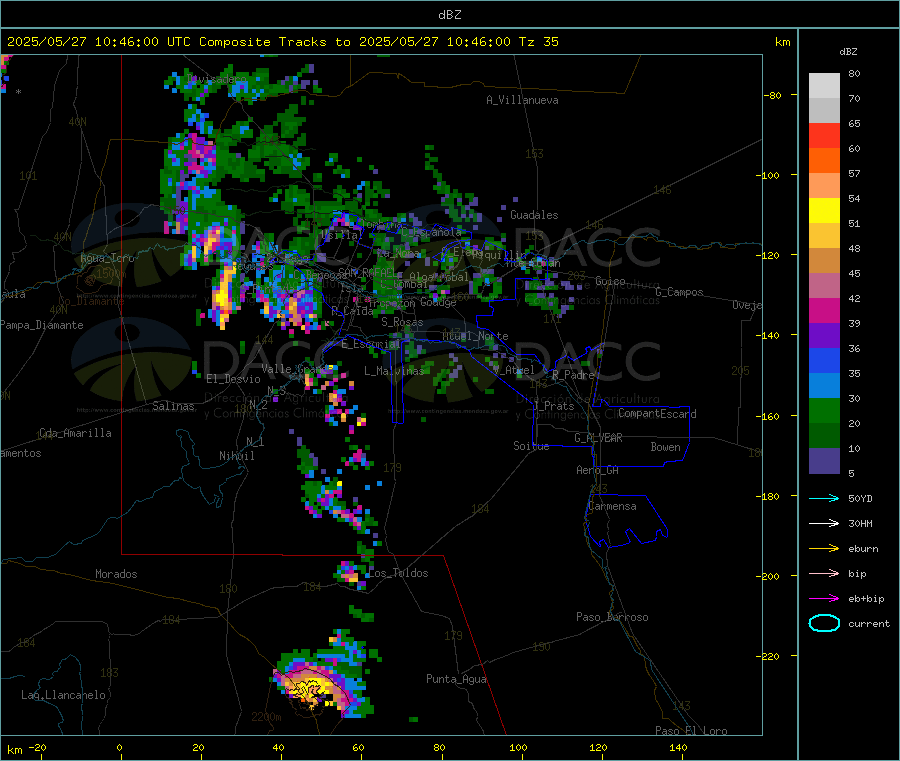Click the Nihuil location label

pos(237,456)
